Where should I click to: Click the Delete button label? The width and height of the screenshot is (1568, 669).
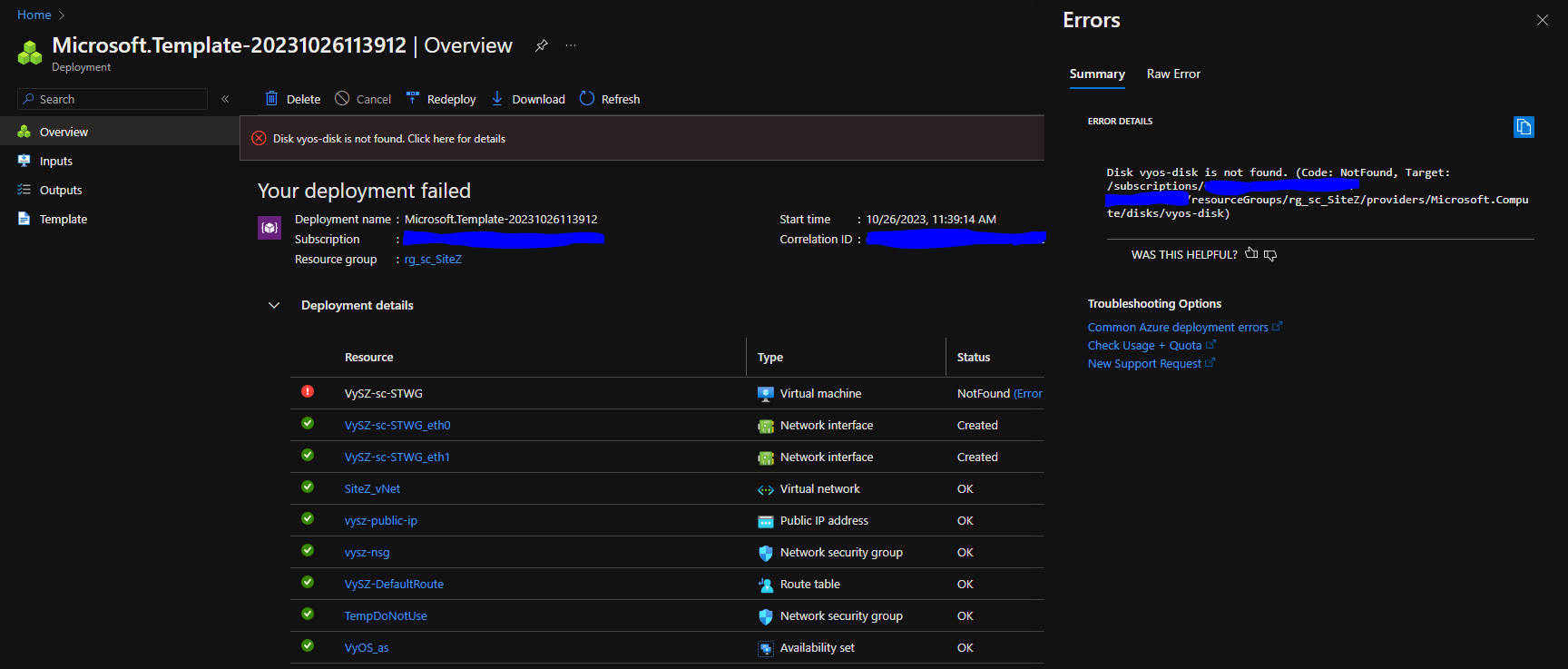pyautogui.click(x=303, y=99)
